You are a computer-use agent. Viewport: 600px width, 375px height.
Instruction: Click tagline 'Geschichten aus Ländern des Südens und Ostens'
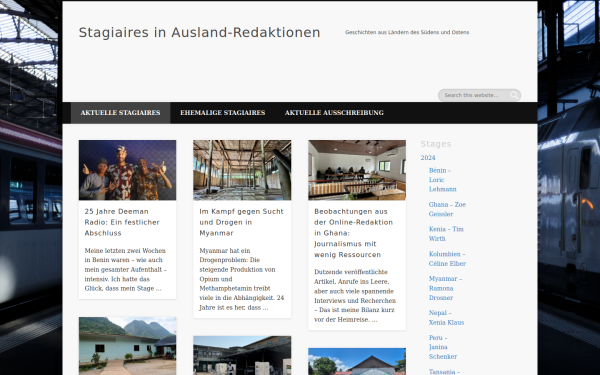[407, 33]
